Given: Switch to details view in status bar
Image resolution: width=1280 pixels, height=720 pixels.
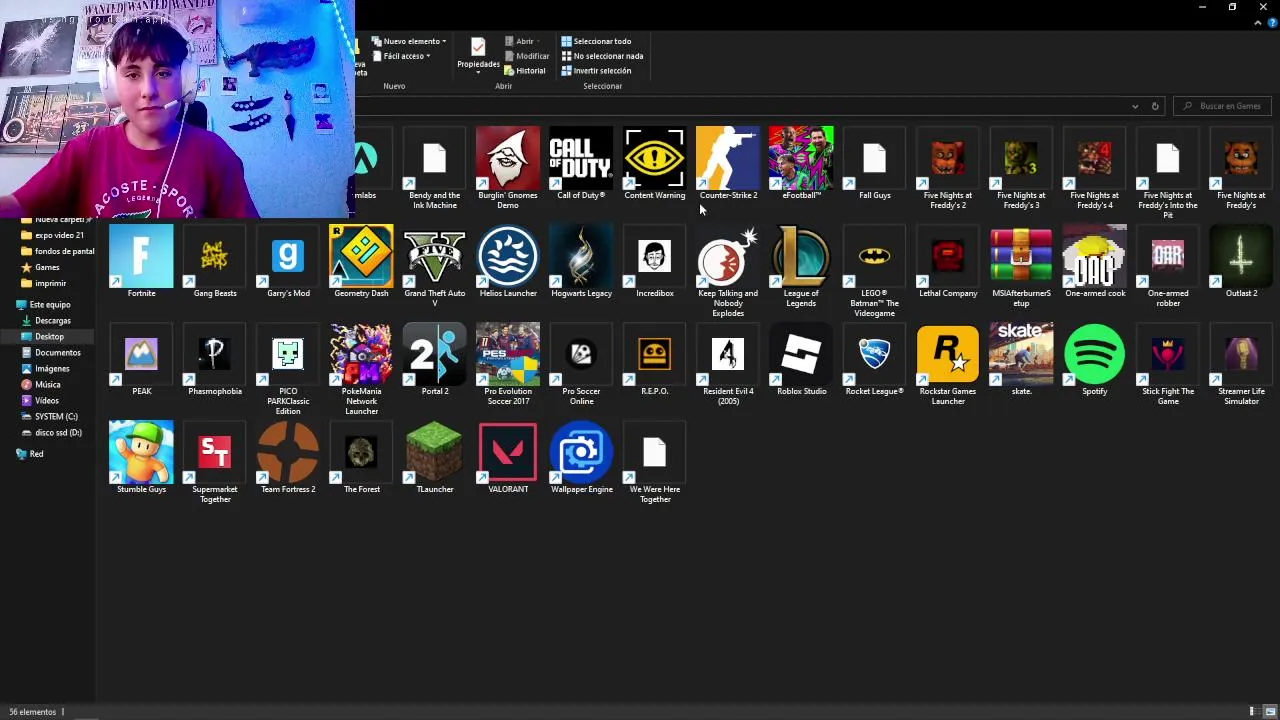Looking at the screenshot, I should pos(1253,711).
